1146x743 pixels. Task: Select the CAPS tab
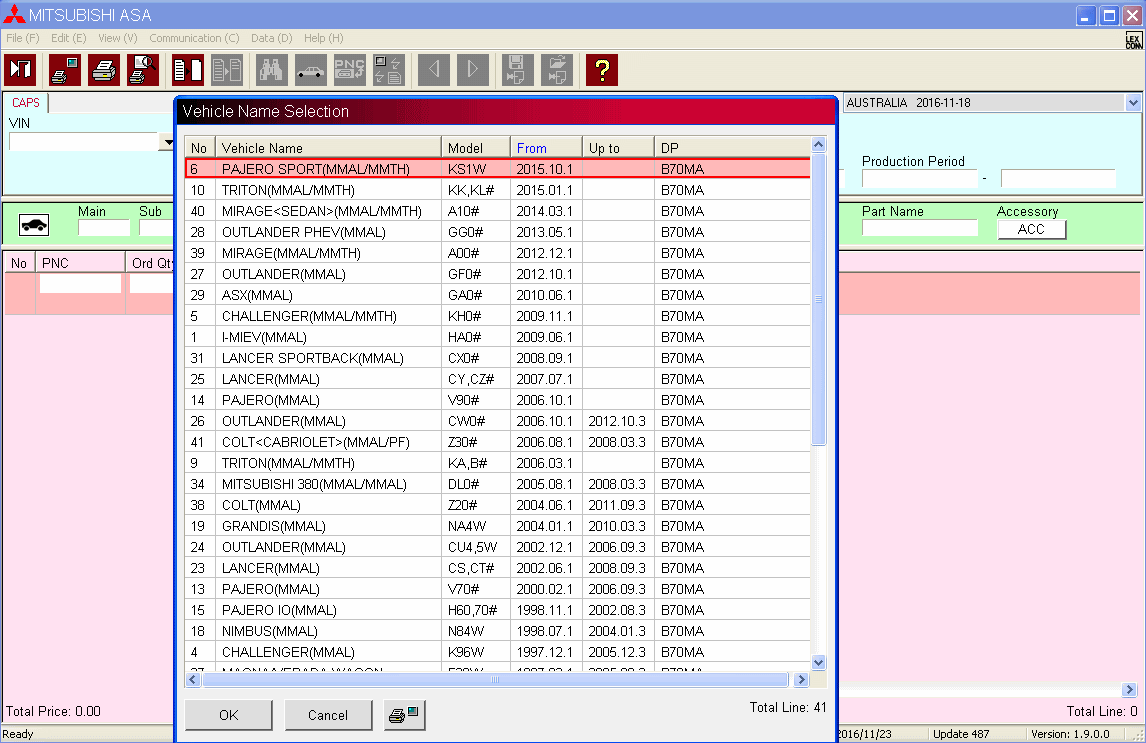pos(26,103)
